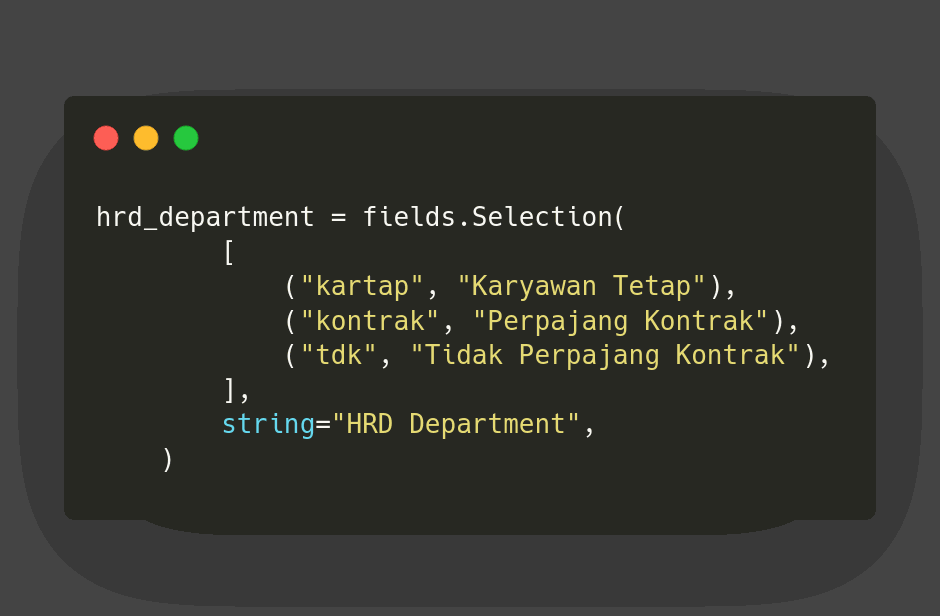Click the green maximize dot
This screenshot has height=616, width=940.
186,138
